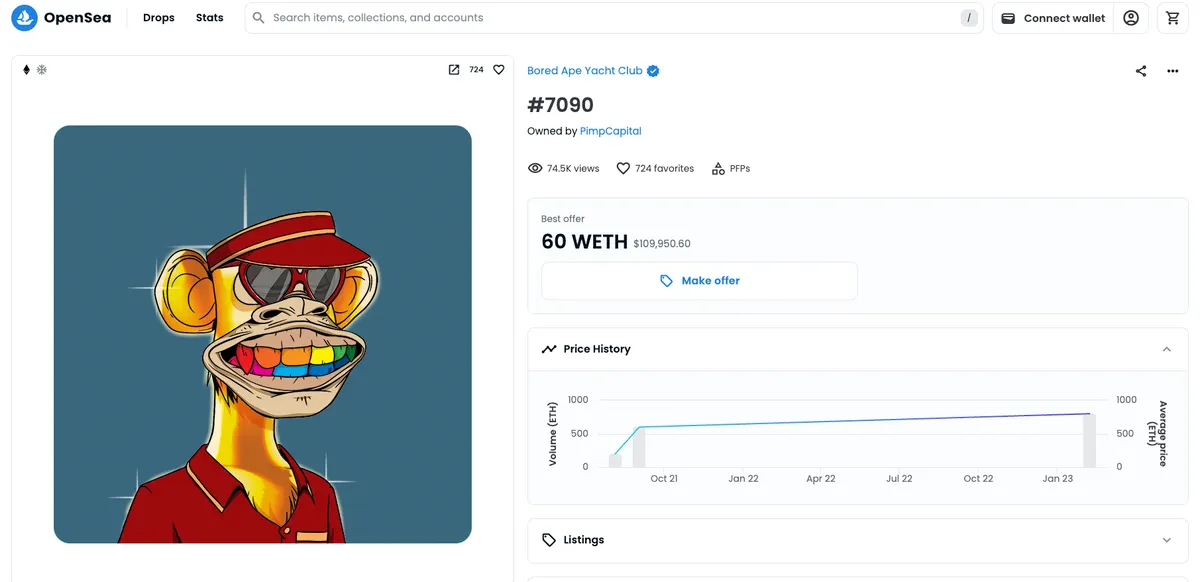Open the three-dot more options menu
Screen dimensions: 1200x582
pos(1172,71)
